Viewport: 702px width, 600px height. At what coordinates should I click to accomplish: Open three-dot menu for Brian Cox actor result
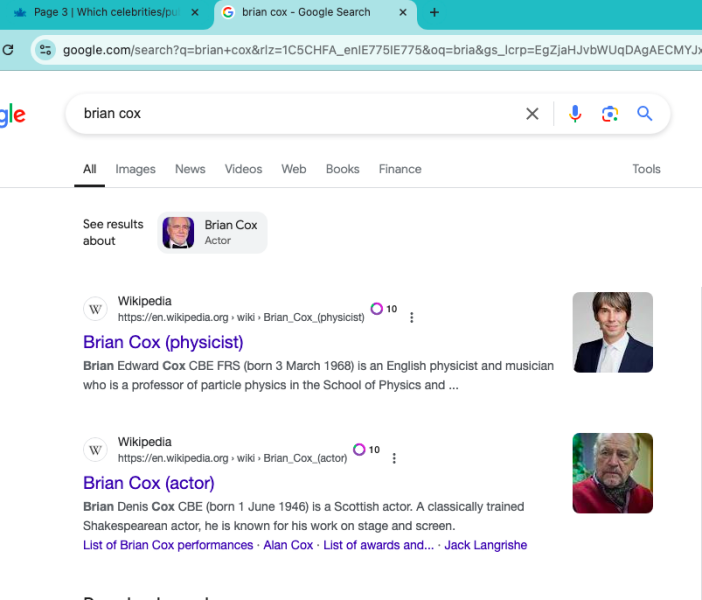[x=394, y=458]
